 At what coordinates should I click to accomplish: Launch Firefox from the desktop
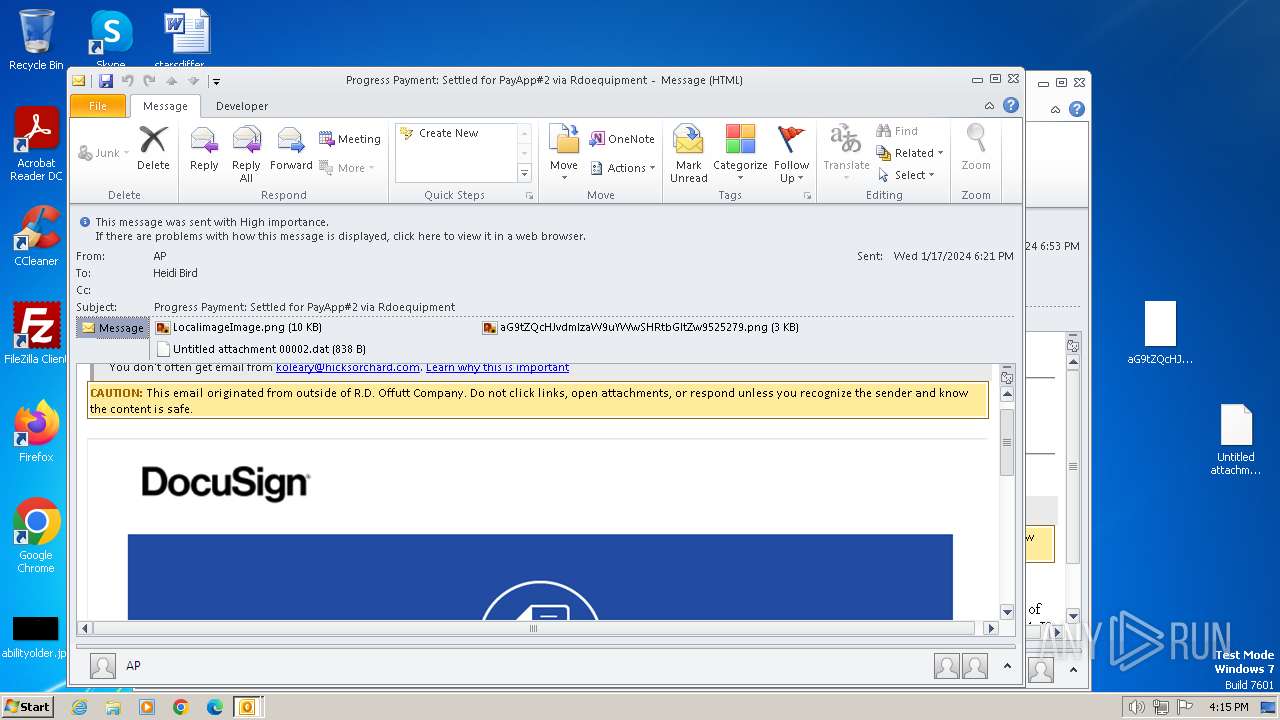pyautogui.click(x=37, y=432)
